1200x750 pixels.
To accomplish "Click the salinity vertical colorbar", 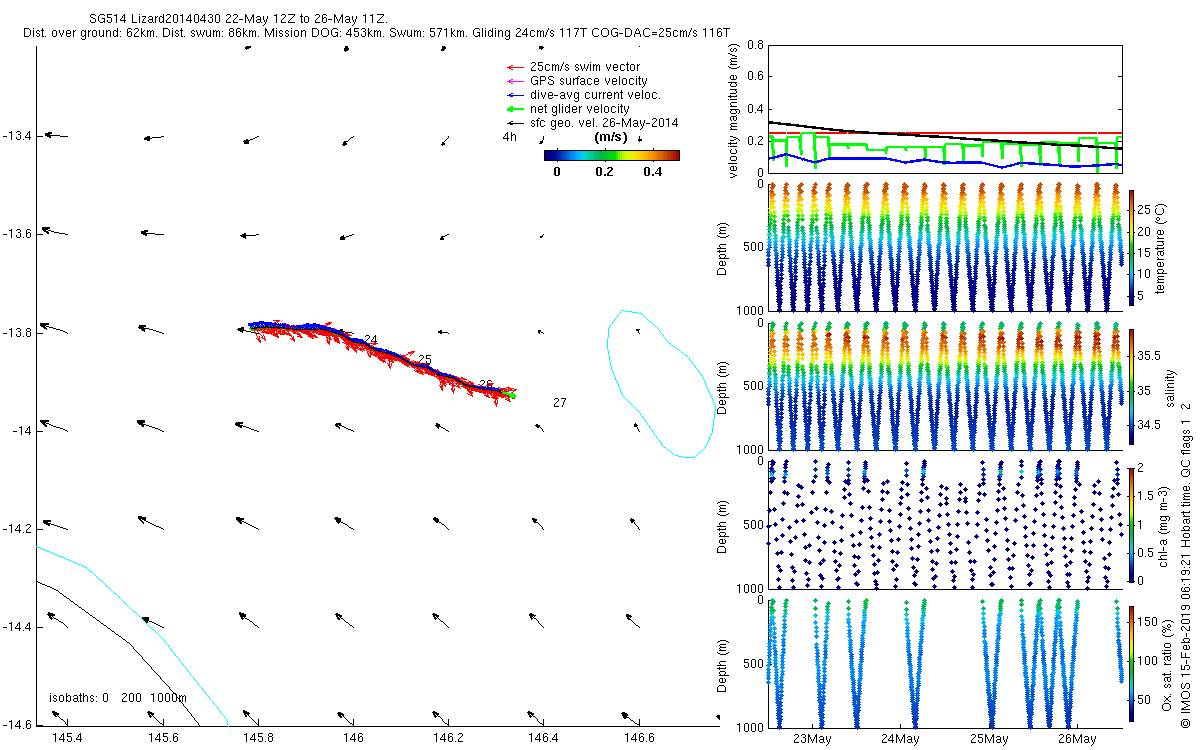I will click(x=1132, y=386).
